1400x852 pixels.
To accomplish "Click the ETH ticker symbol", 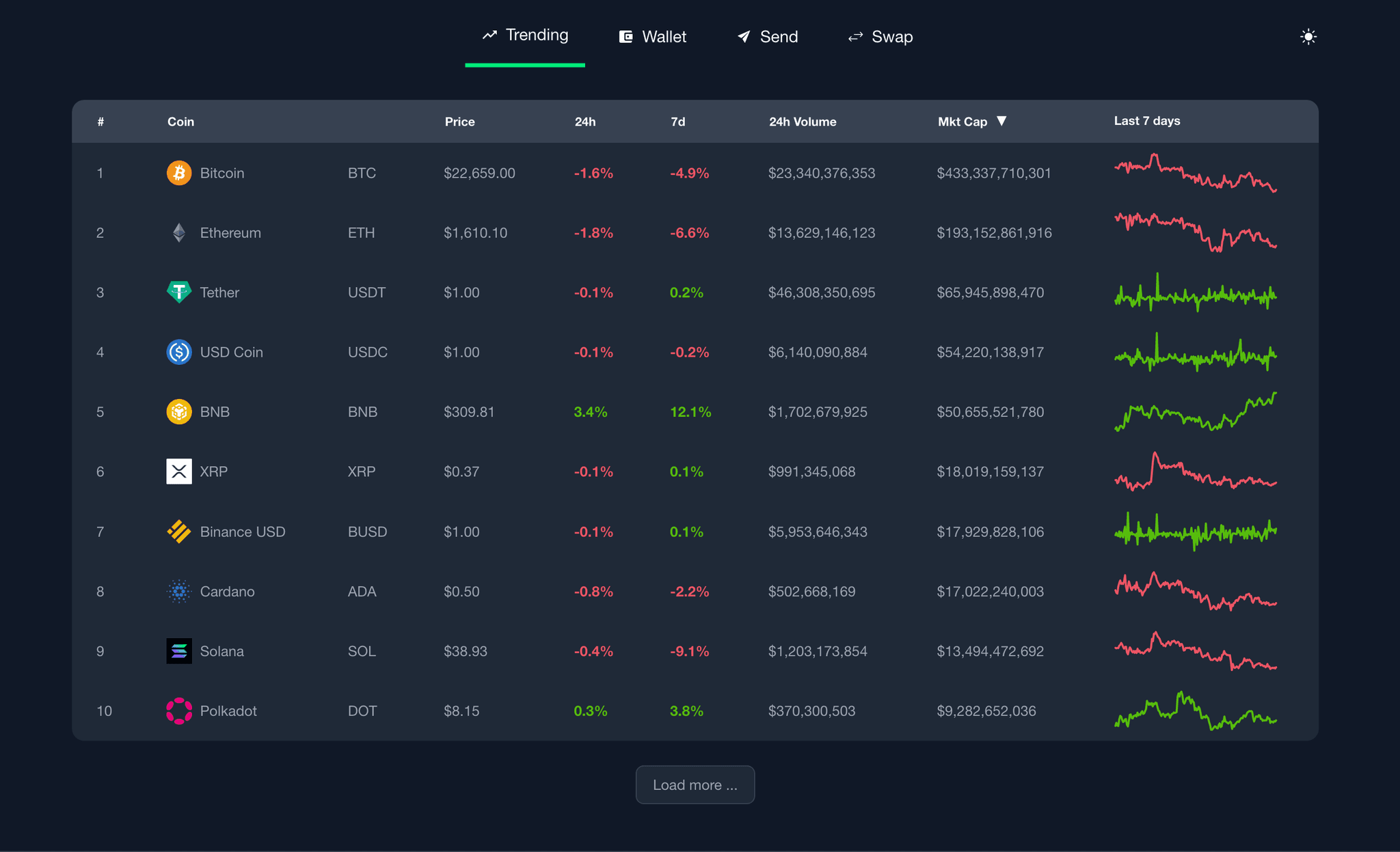I will coord(361,233).
